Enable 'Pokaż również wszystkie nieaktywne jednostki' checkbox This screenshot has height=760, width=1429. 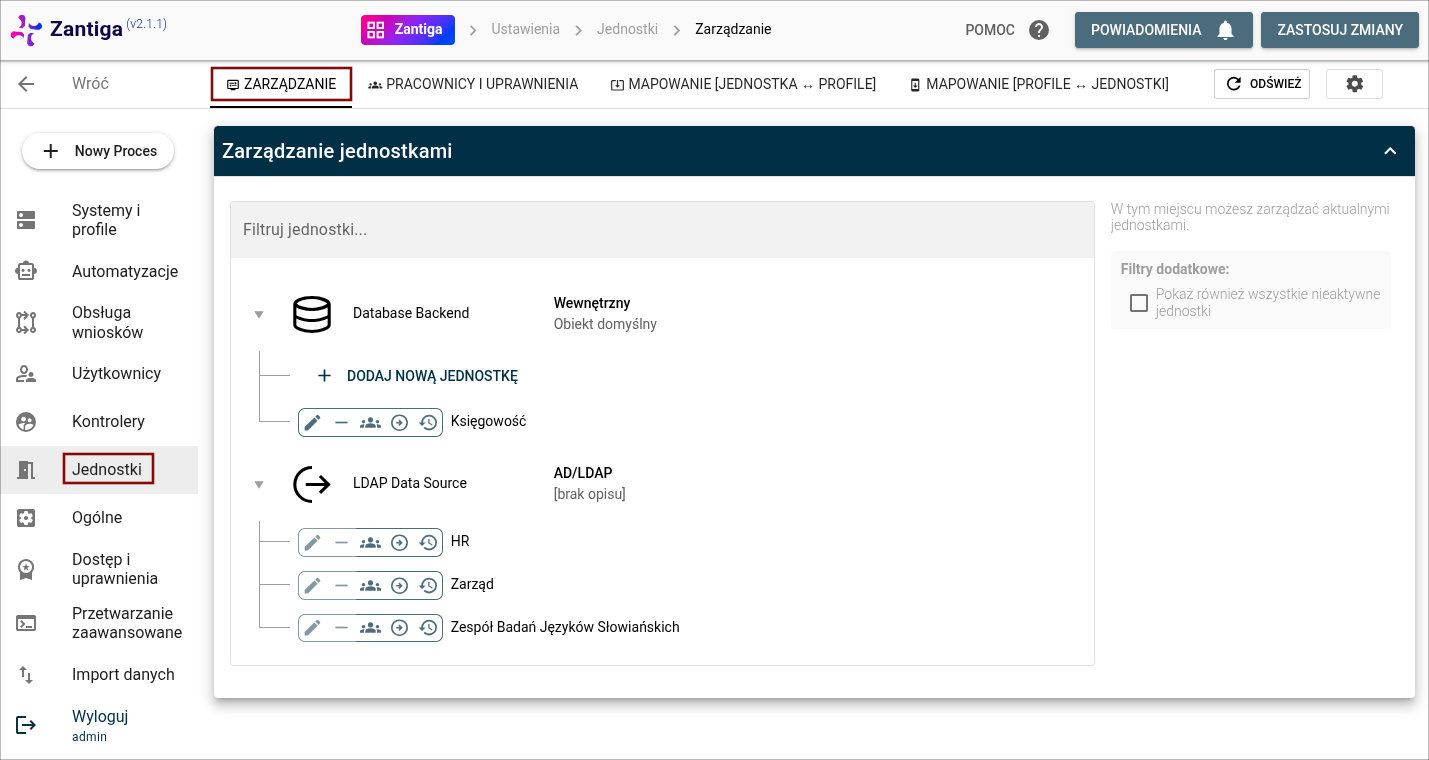click(x=1138, y=303)
